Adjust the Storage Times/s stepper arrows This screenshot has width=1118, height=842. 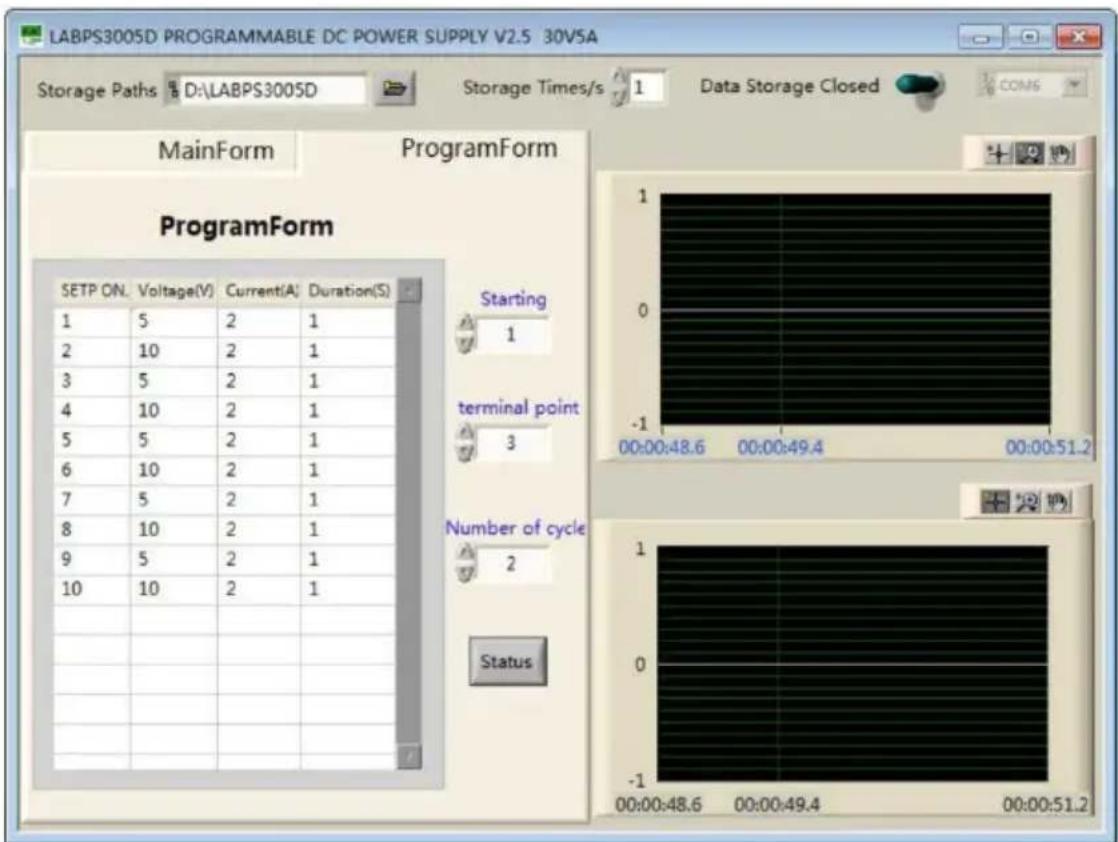620,88
